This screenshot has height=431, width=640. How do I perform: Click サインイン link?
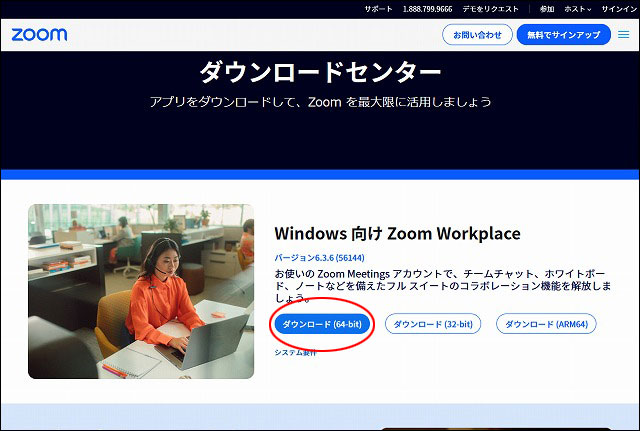coord(619,9)
